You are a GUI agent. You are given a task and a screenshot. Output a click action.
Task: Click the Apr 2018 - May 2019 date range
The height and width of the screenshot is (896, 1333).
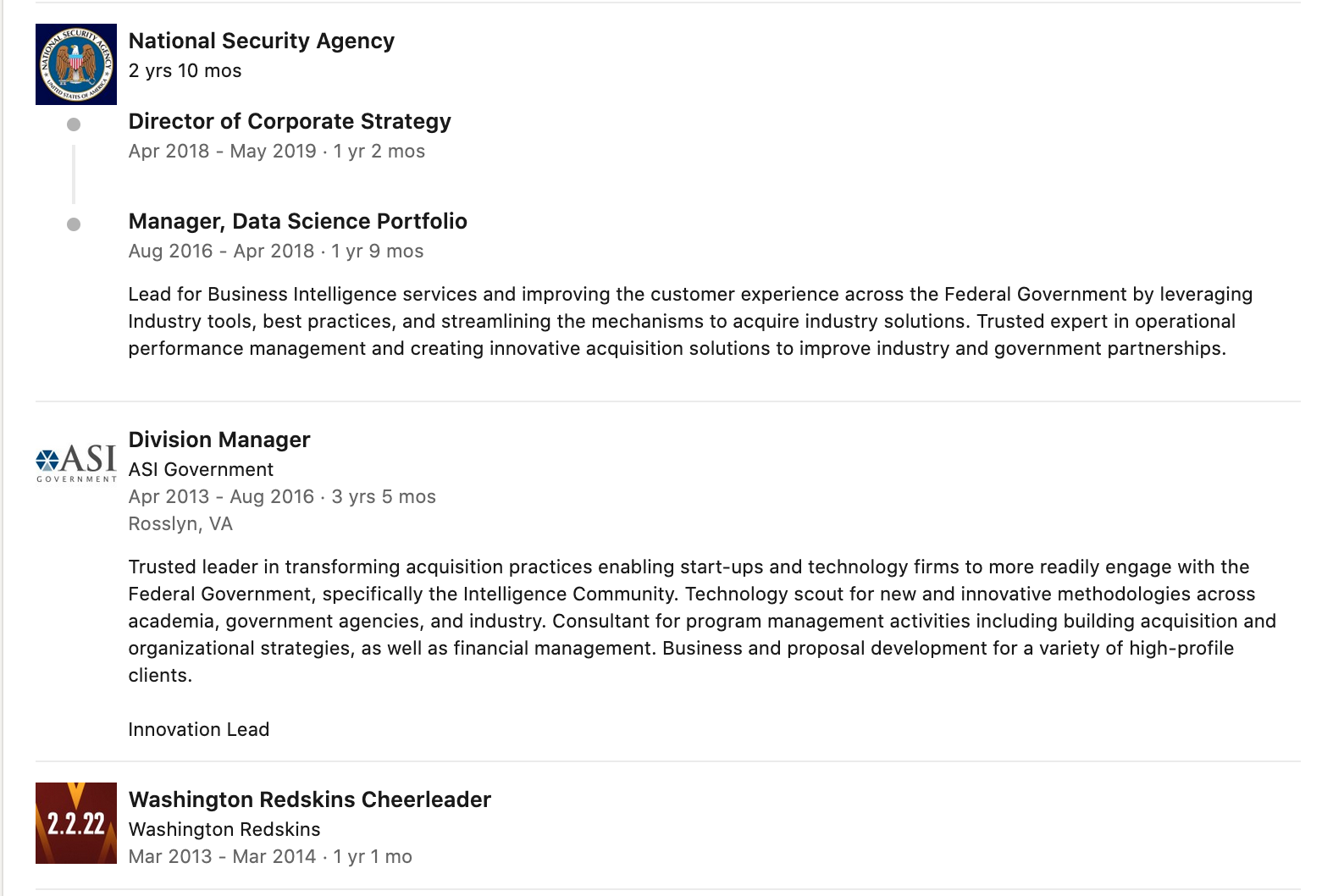coord(223,151)
